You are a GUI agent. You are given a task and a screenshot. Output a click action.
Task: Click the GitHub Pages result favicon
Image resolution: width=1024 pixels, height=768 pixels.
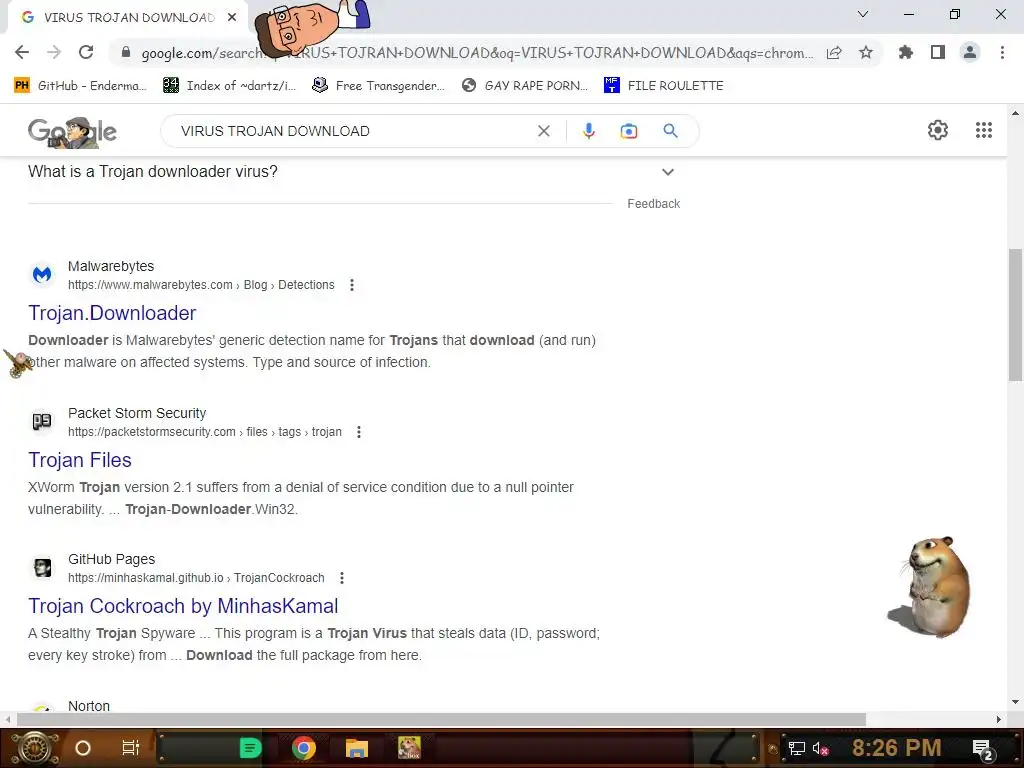point(42,568)
